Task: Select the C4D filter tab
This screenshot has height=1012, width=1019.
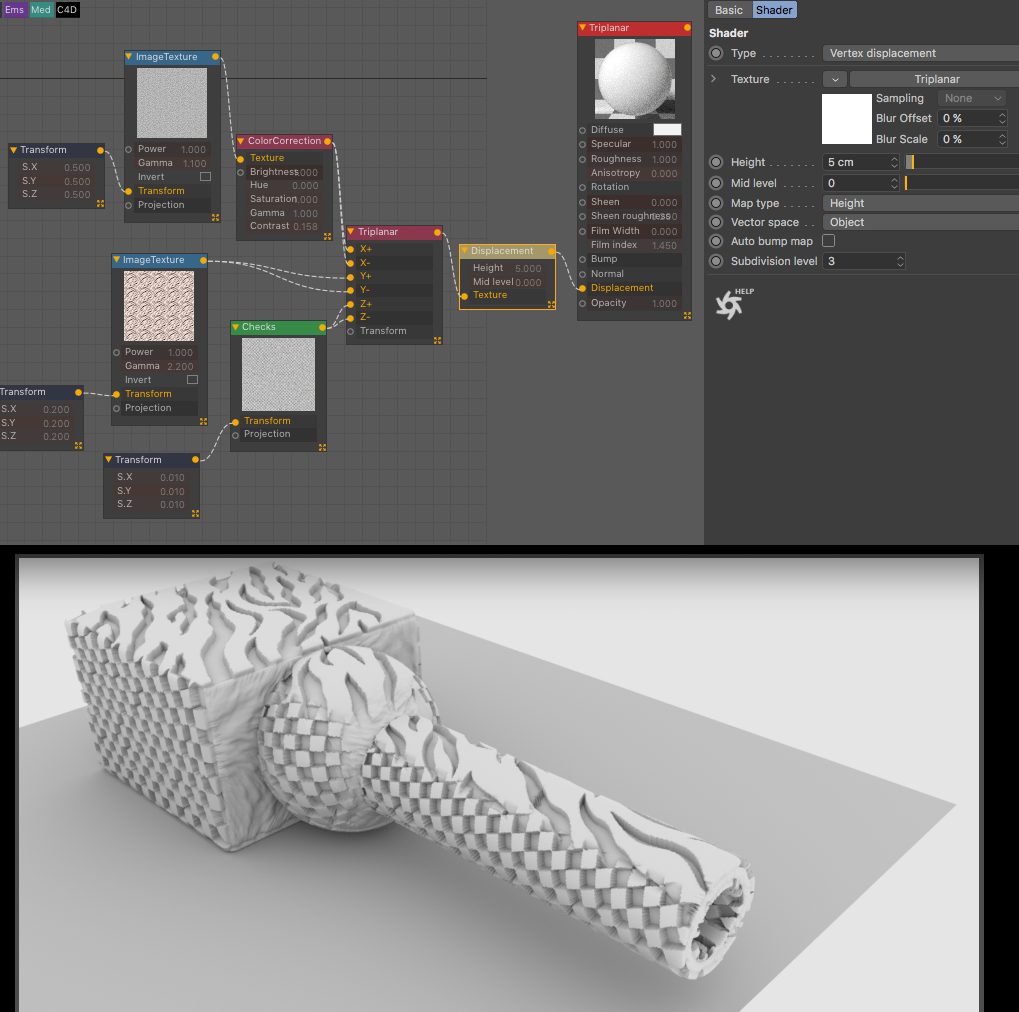Action: pyautogui.click(x=67, y=10)
